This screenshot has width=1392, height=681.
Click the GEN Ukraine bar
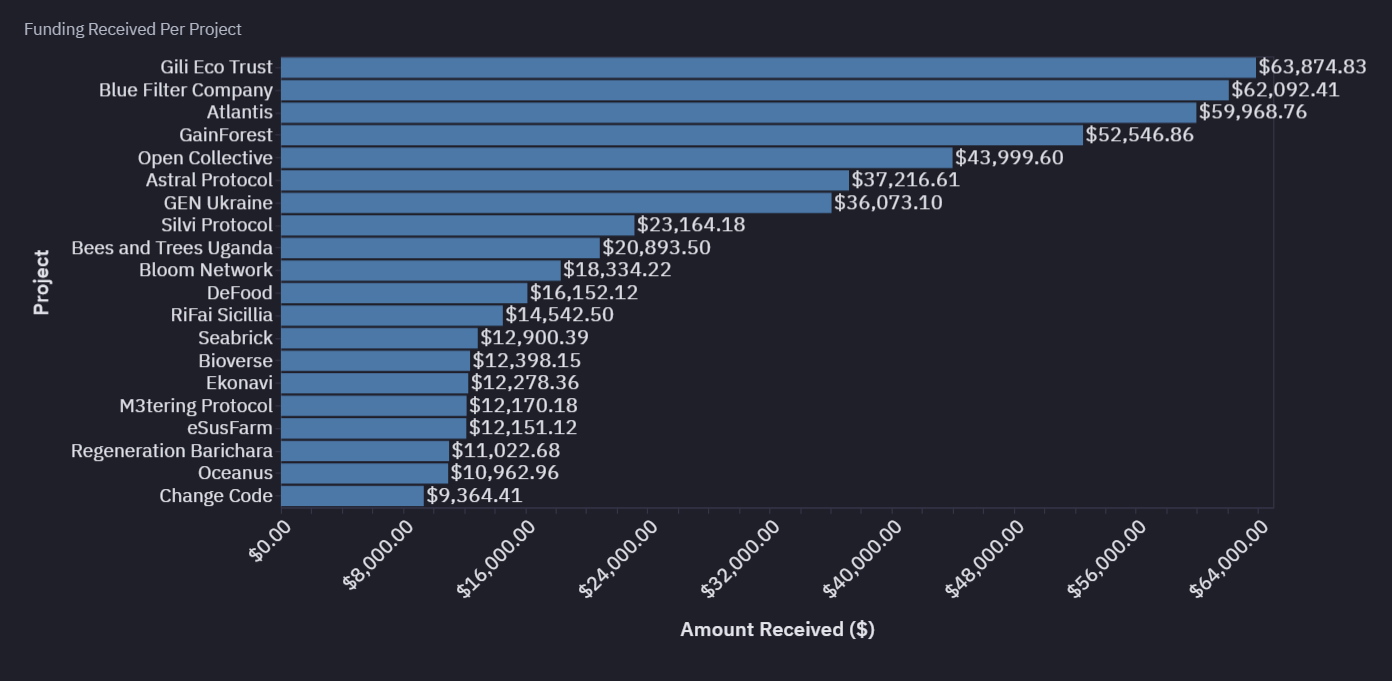[555, 203]
